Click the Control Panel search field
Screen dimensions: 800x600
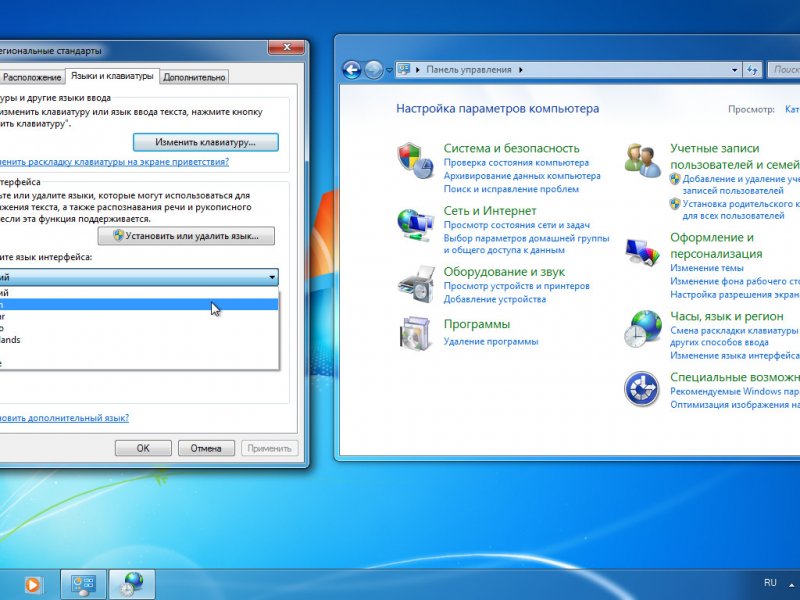coord(785,70)
